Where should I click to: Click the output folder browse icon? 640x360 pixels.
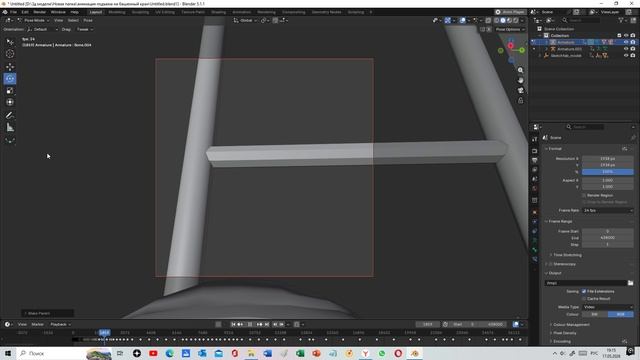point(630,282)
